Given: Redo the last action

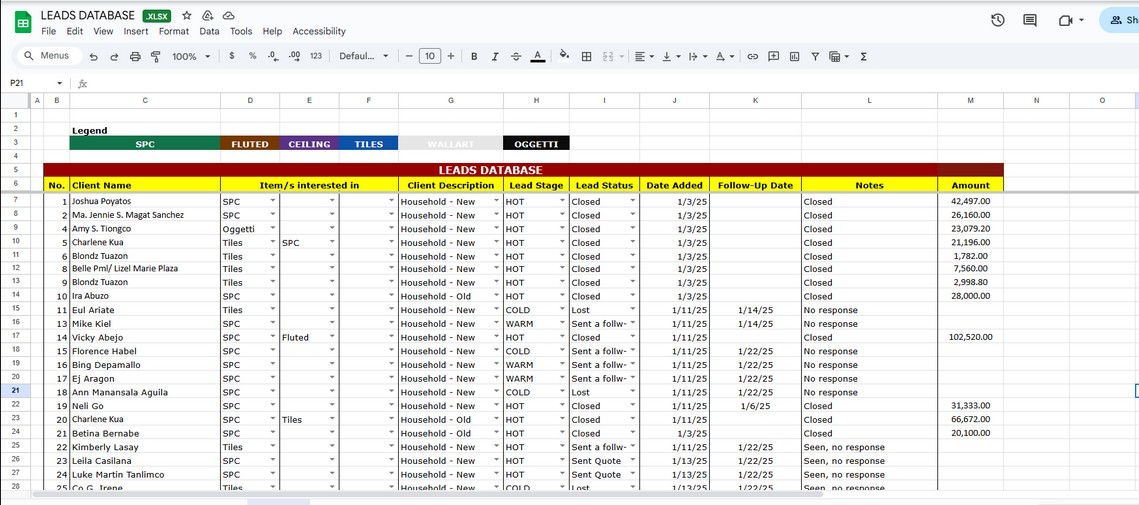Looking at the screenshot, I should click(114, 56).
